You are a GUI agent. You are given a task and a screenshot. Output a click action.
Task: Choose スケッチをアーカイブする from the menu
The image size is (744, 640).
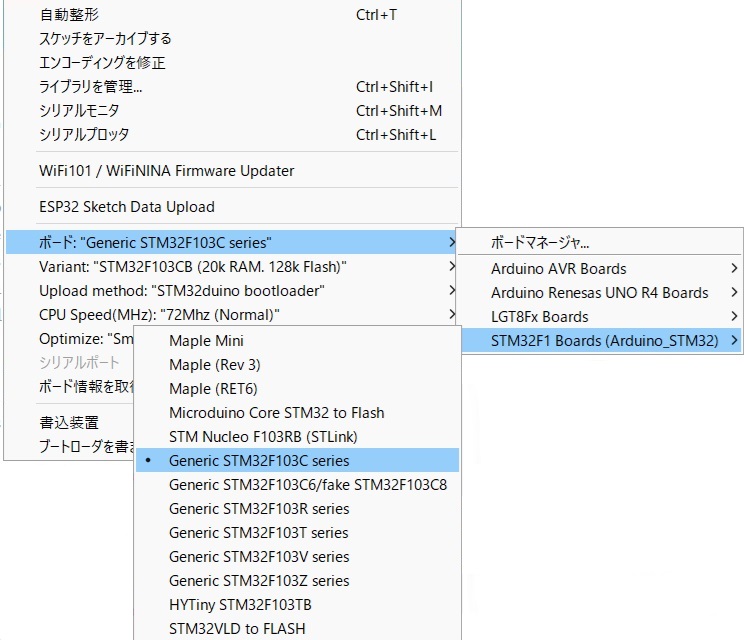pos(232,38)
